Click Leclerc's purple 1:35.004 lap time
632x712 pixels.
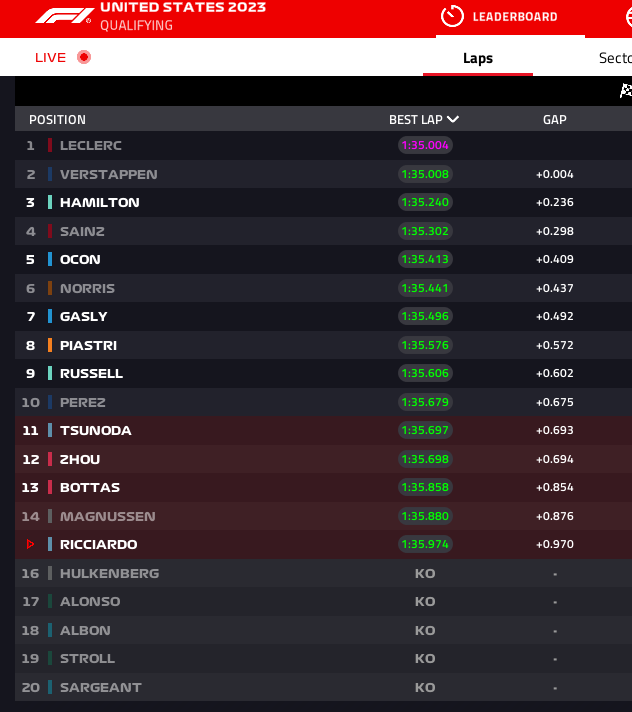tap(425, 145)
